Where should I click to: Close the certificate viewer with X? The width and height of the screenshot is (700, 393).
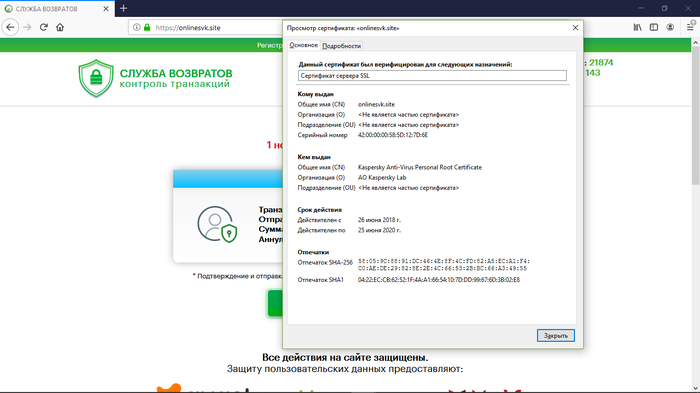tap(575, 28)
